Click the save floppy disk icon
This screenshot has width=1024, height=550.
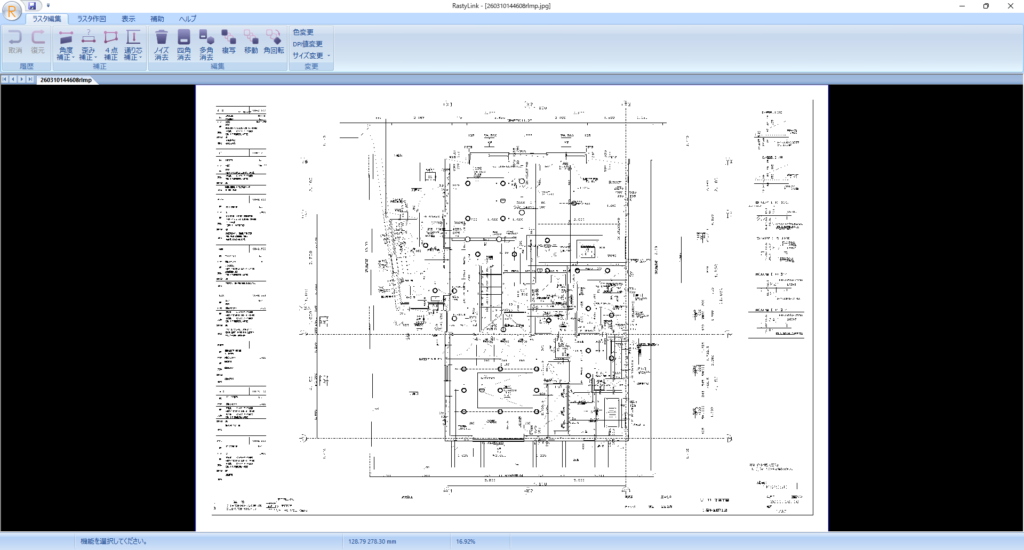click(x=33, y=6)
